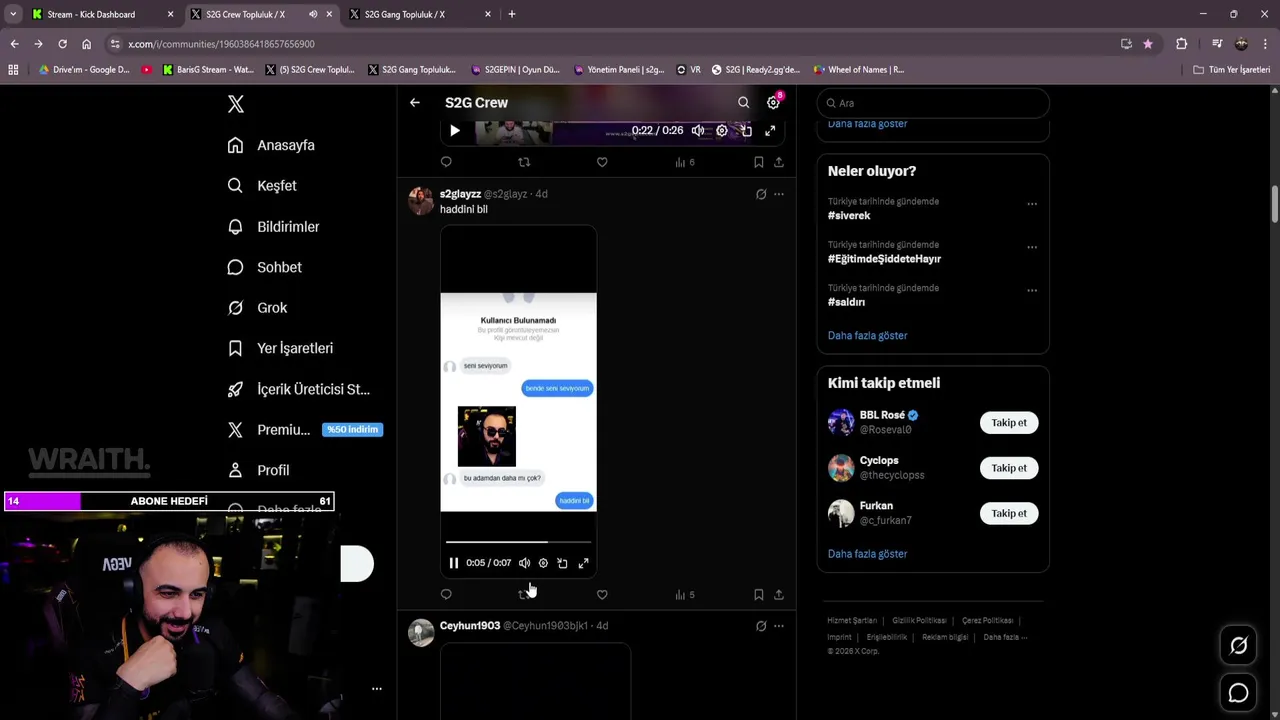Open Grok floating button
This screenshot has height=720, width=1280.
[1238, 646]
